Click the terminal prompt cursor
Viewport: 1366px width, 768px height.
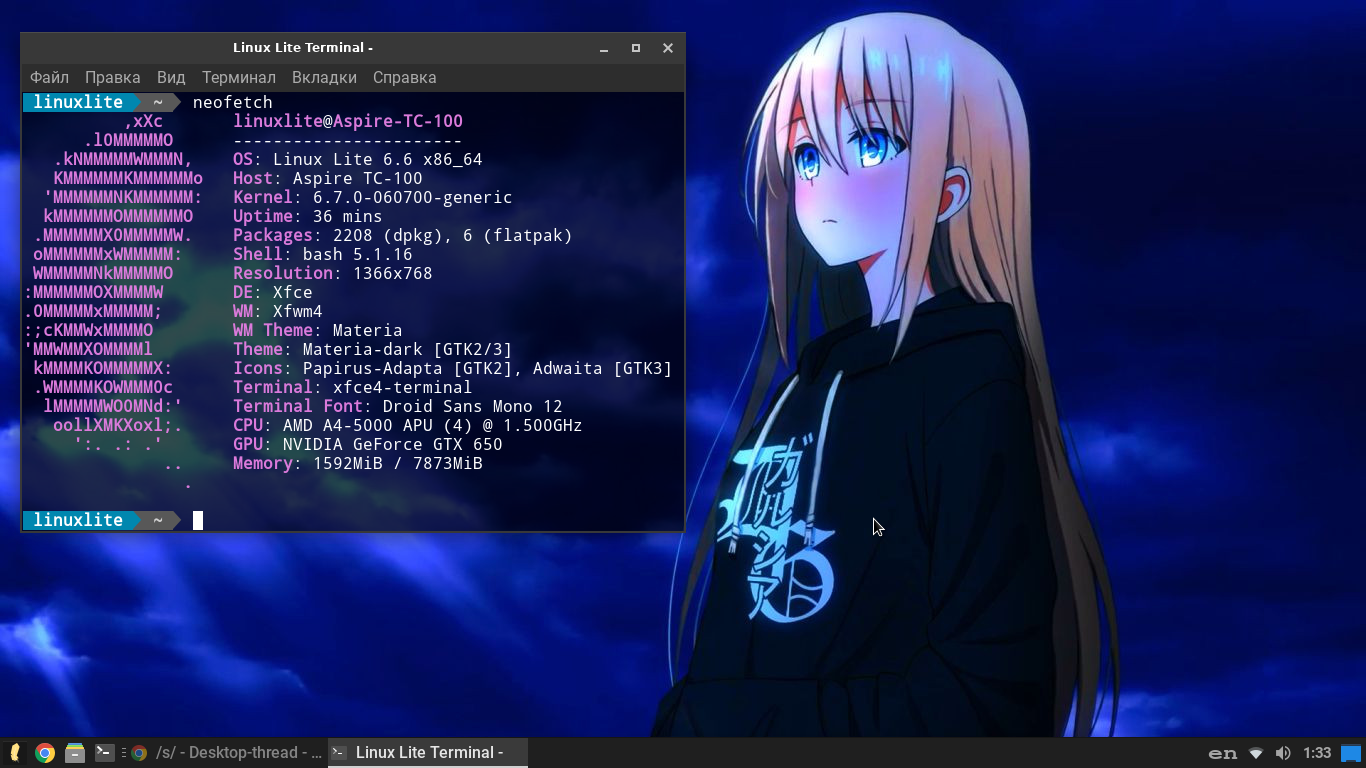(198, 520)
